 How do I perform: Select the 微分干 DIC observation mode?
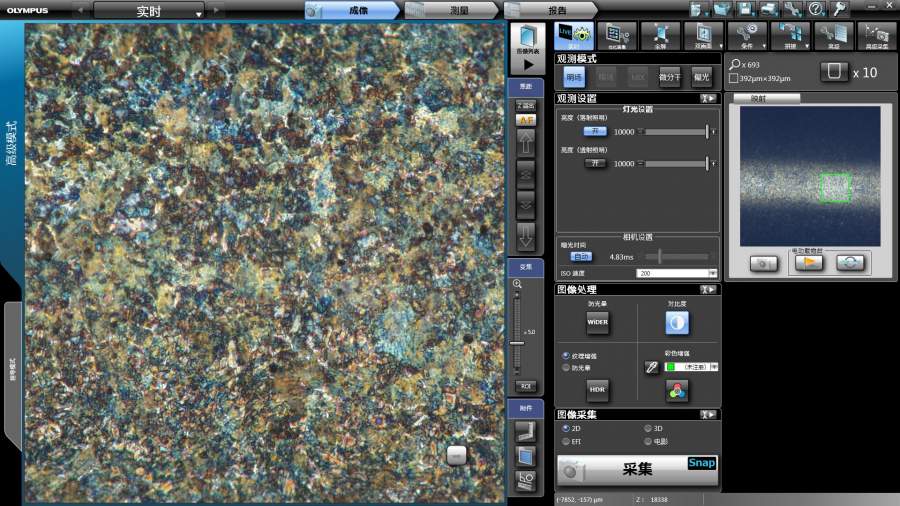point(670,77)
